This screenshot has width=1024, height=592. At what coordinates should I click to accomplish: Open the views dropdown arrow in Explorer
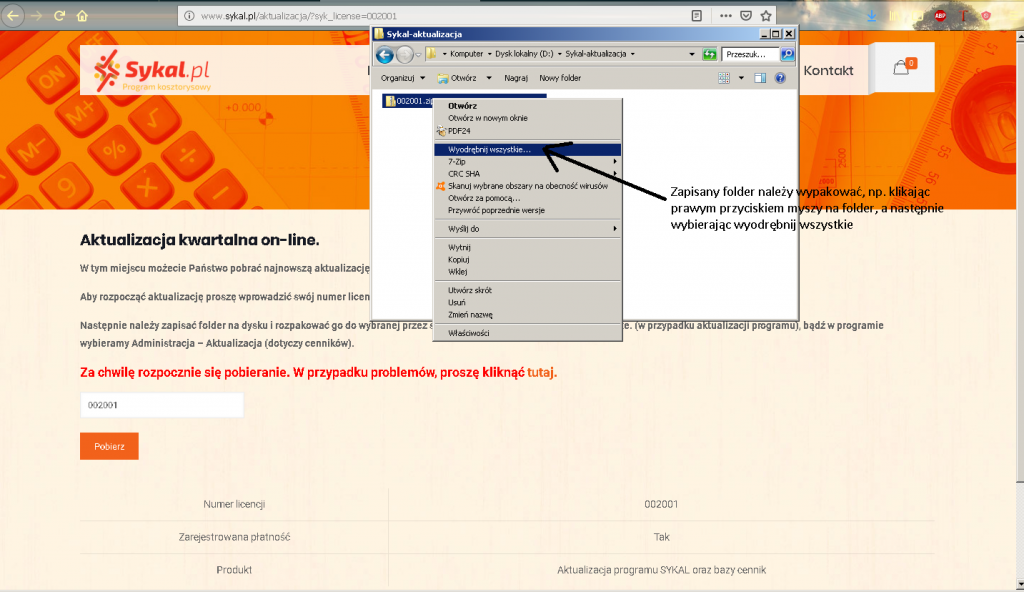(742, 78)
